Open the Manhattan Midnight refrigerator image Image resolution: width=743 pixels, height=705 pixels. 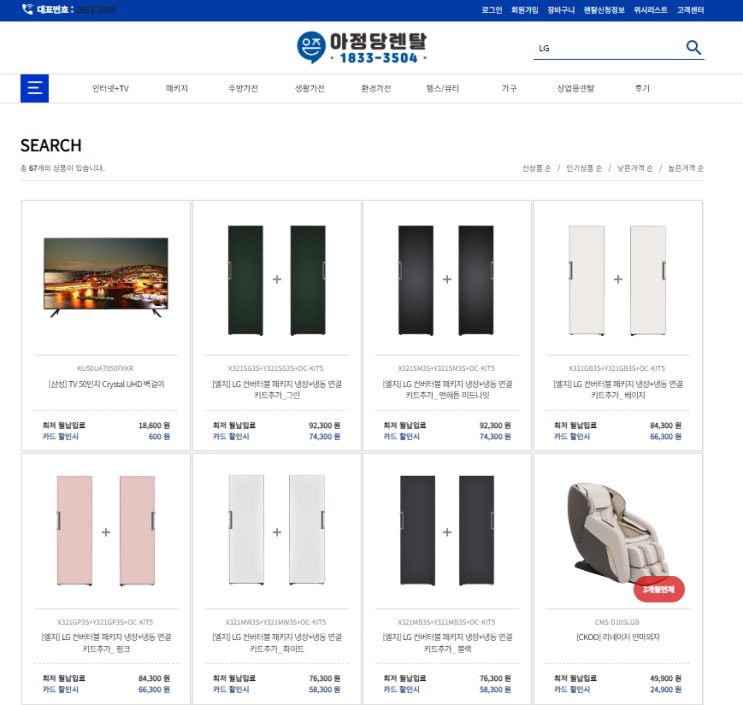446,280
